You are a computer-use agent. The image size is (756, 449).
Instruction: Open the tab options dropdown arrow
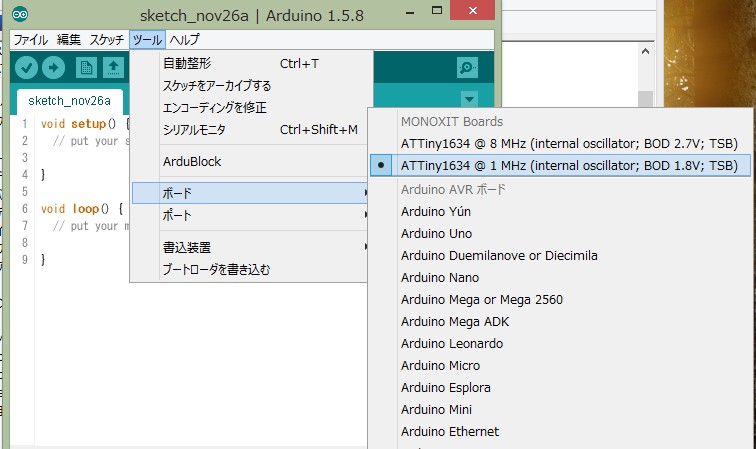[469, 99]
